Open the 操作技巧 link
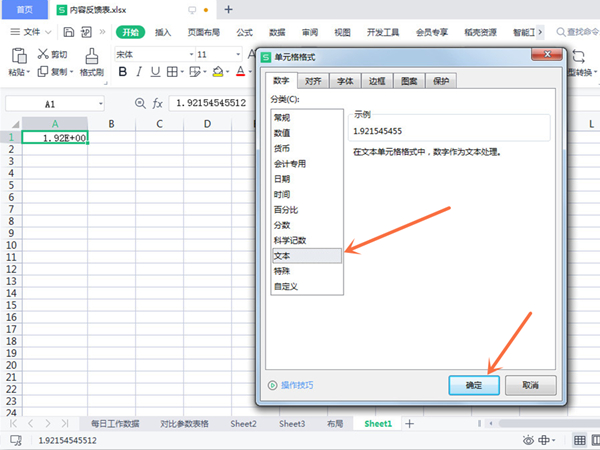The image size is (600, 450). click(297, 385)
